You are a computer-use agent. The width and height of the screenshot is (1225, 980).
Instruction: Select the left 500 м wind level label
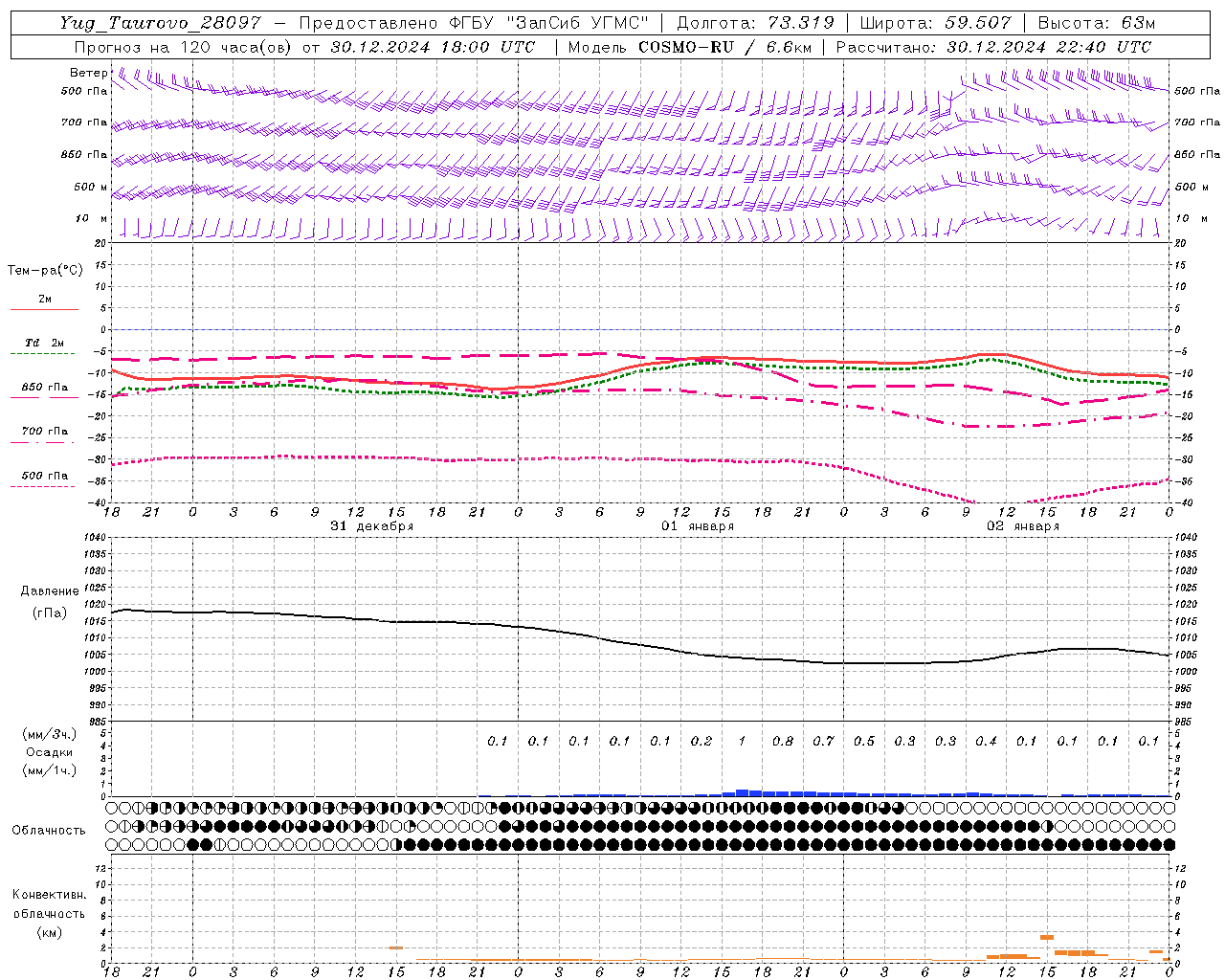tap(90, 187)
